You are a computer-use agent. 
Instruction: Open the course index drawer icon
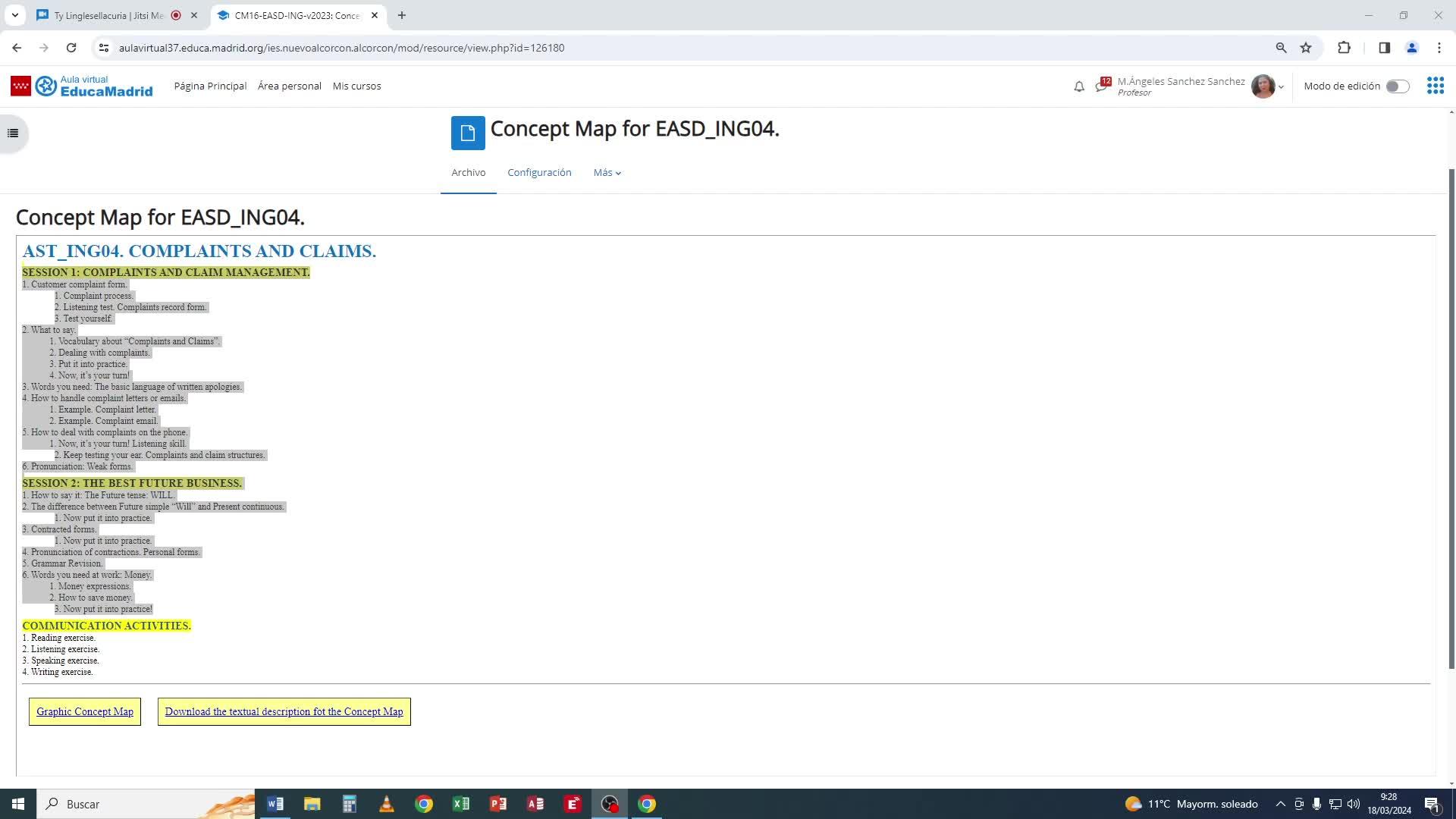coord(13,133)
